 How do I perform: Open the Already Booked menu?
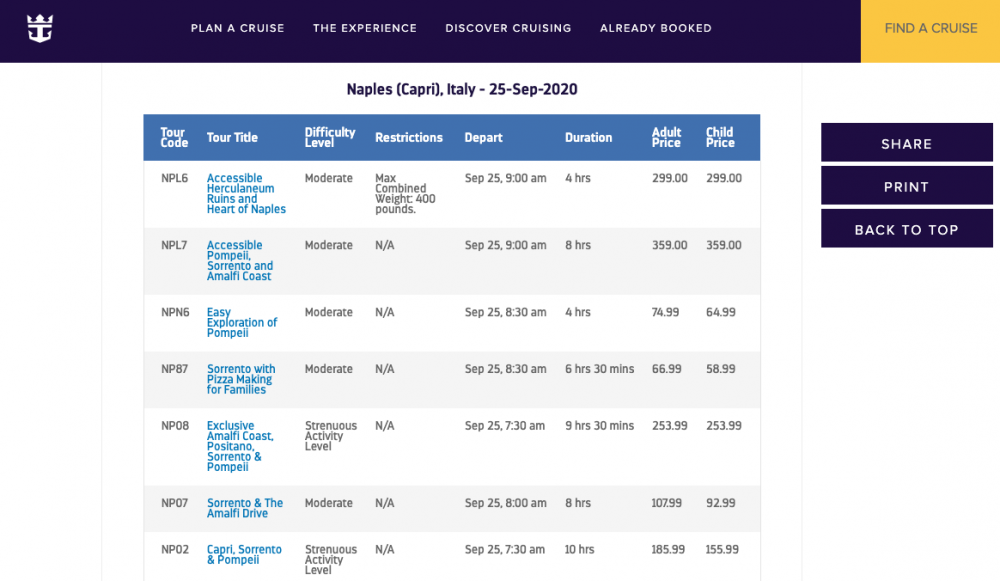pos(656,28)
